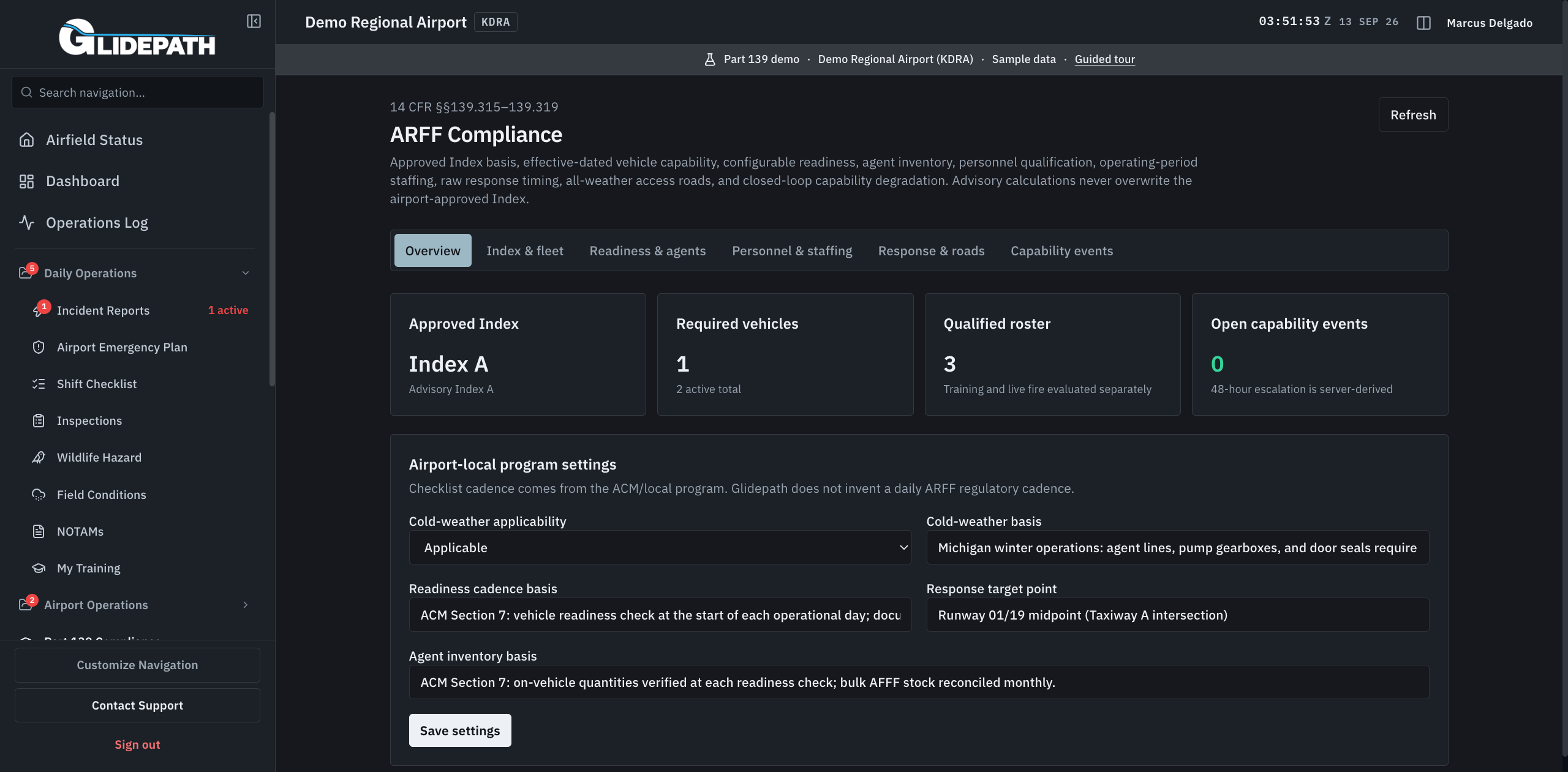Click the Shift Checklist list icon
Image resolution: width=1568 pixels, height=772 pixels.
(x=39, y=384)
